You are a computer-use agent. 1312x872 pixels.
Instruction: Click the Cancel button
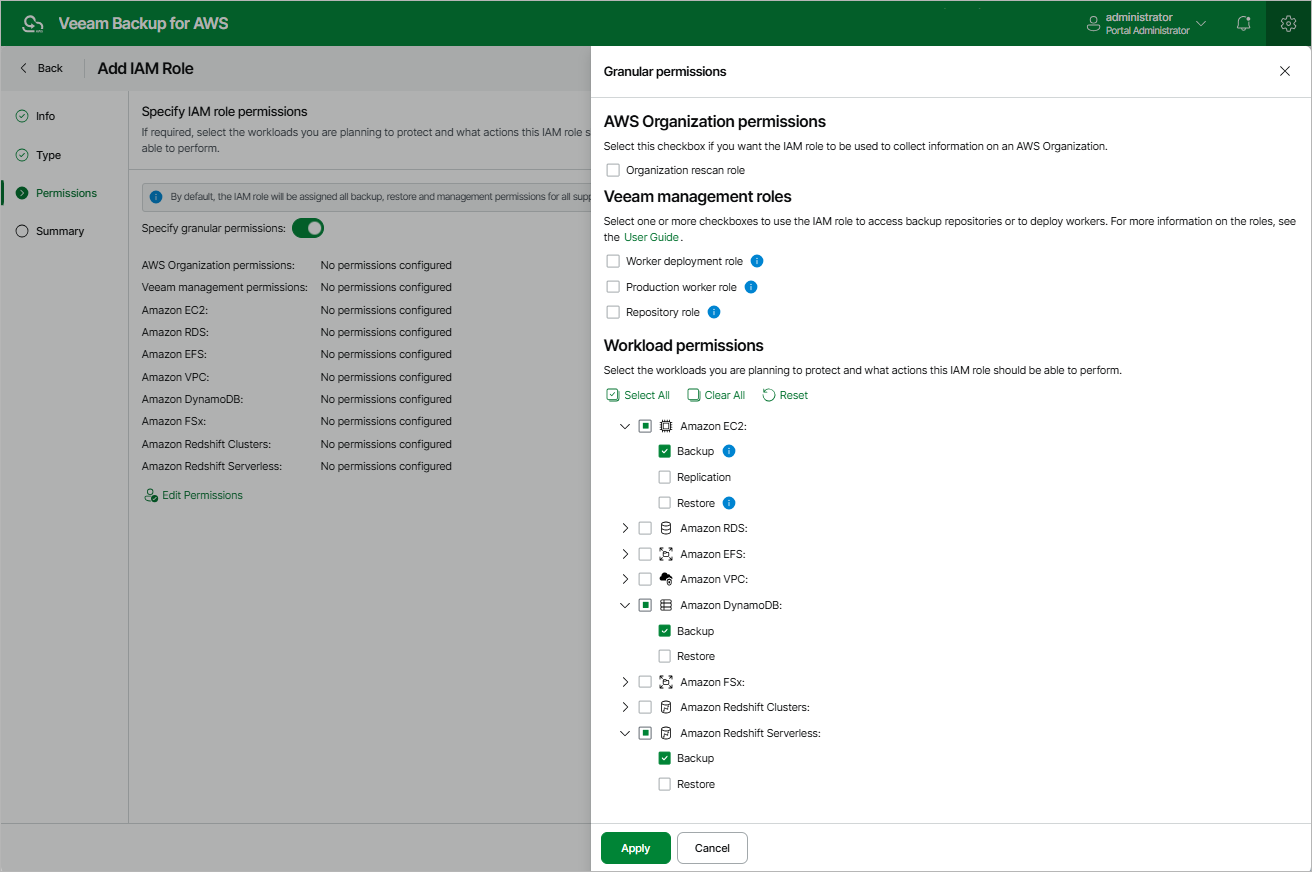712,848
